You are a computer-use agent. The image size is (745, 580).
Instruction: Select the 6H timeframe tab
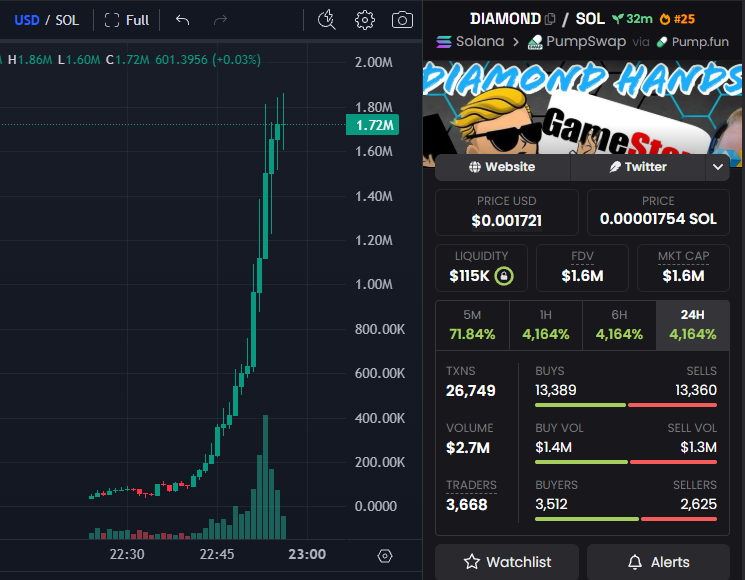[619, 325]
